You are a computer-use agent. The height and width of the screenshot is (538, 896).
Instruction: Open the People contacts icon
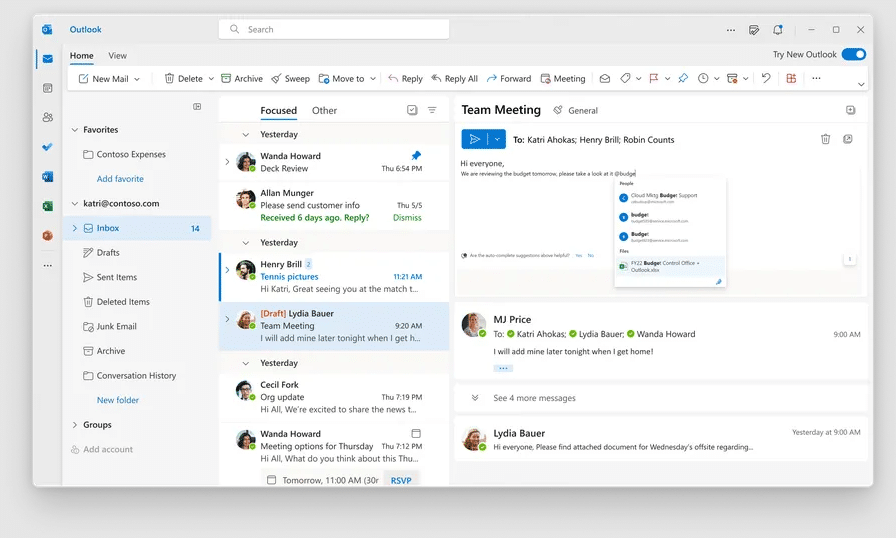47,117
